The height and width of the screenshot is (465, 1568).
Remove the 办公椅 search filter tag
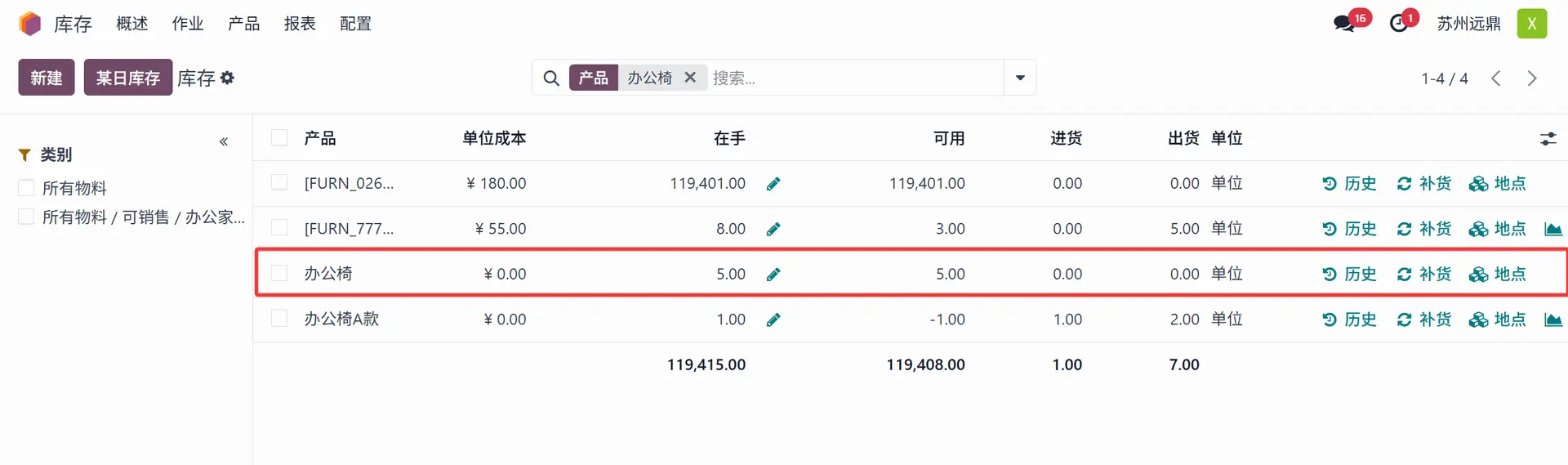(690, 78)
